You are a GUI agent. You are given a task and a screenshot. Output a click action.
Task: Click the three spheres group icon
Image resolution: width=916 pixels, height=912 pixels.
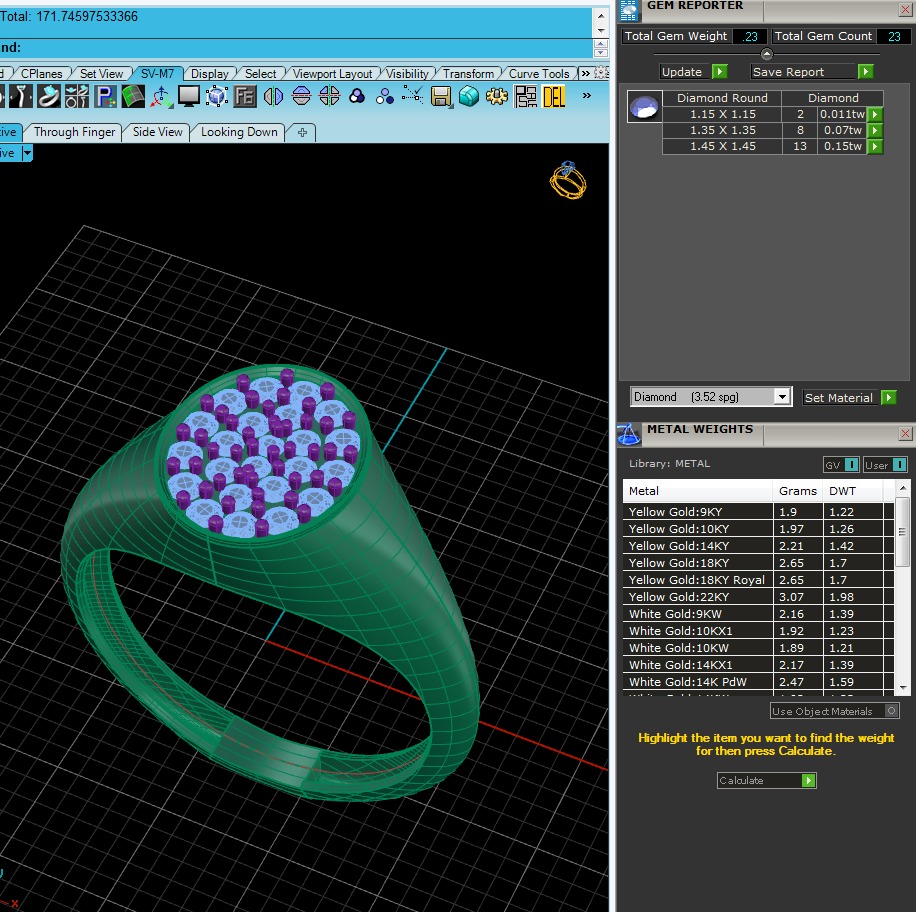pos(384,96)
